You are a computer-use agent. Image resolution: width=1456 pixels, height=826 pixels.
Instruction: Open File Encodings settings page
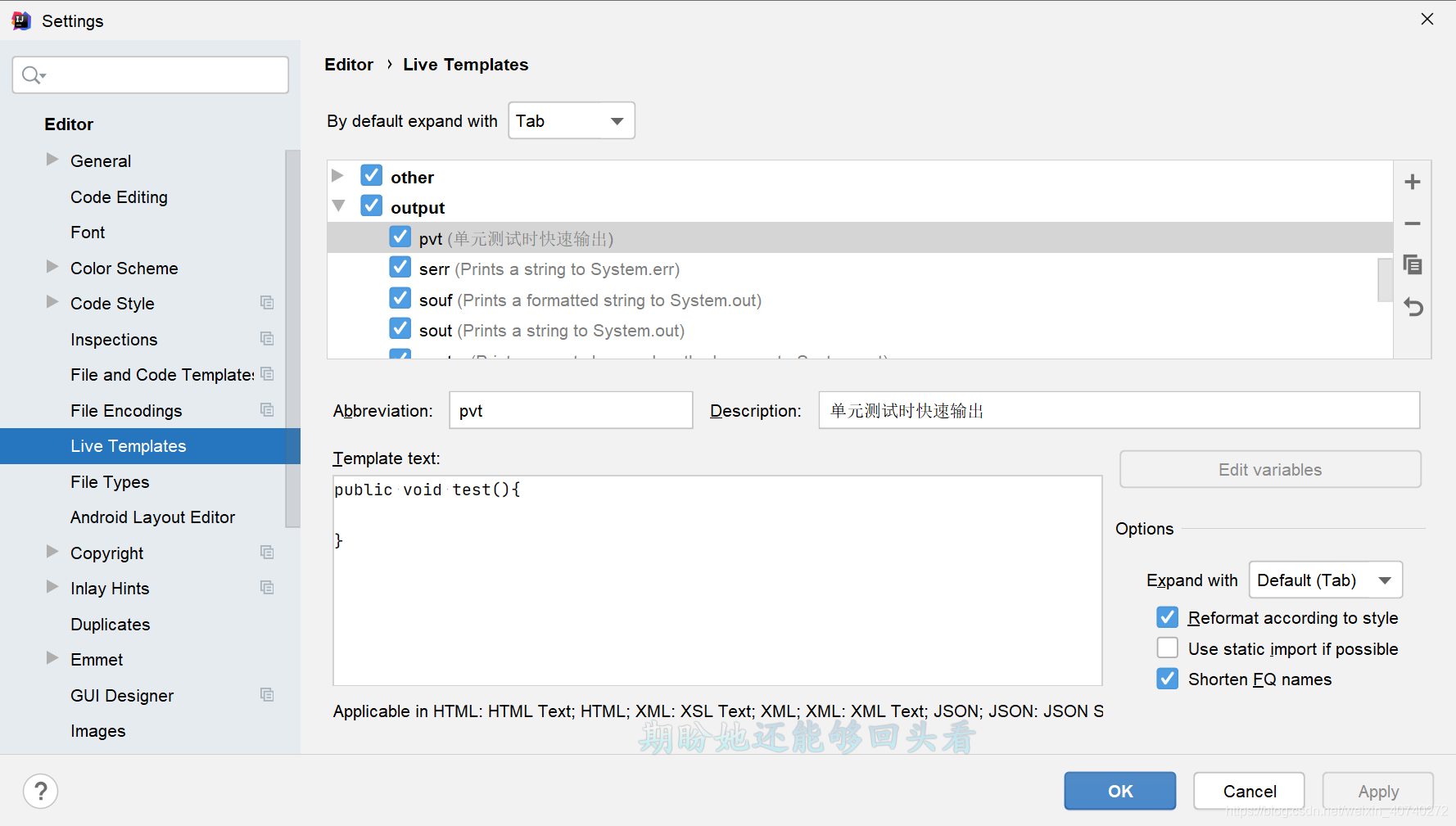[x=126, y=410]
